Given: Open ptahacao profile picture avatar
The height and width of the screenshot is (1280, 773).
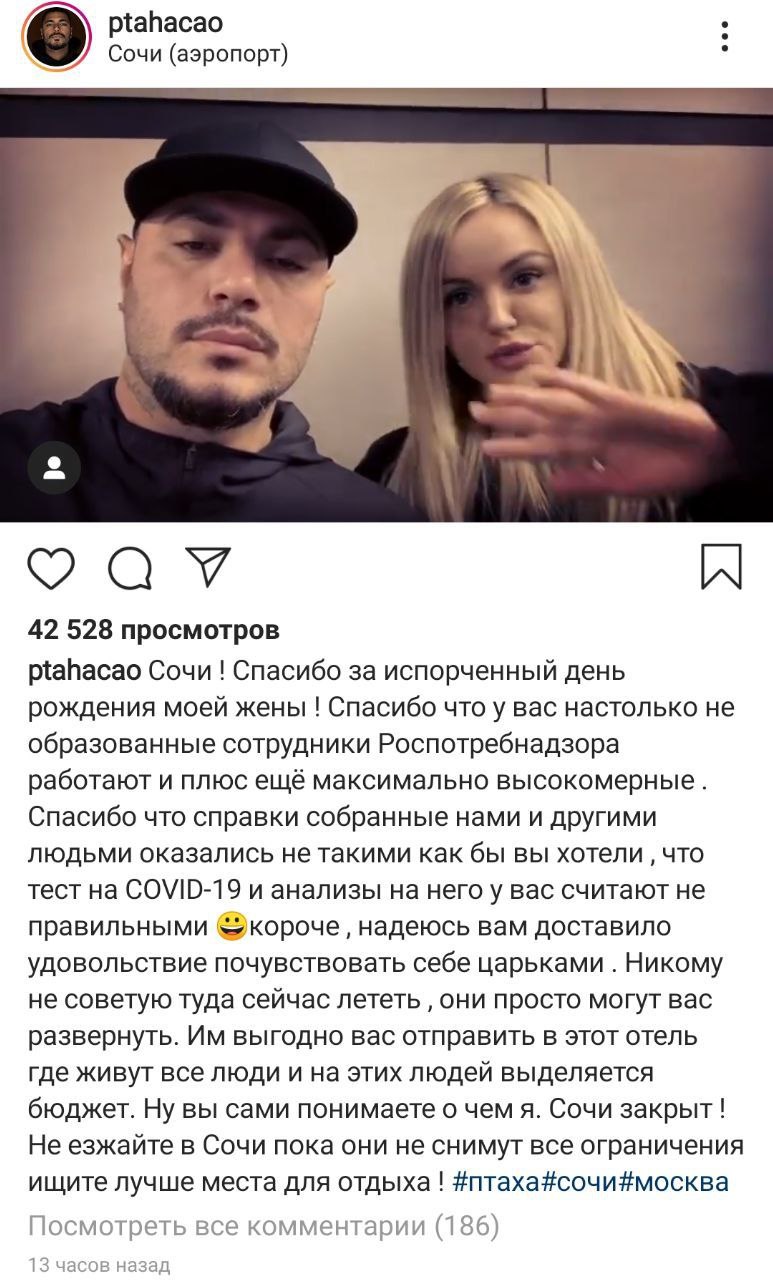Looking at the screenshot, I should click(x=56, y=37).
